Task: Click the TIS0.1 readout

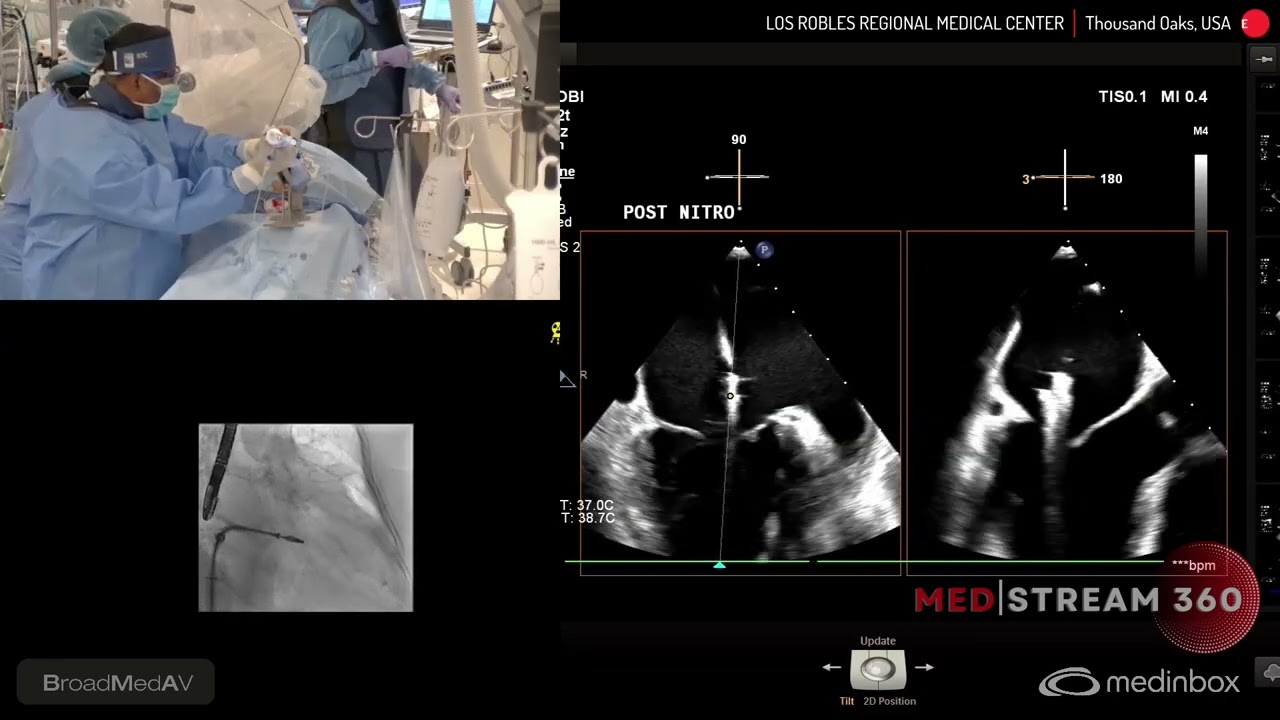Action: pos(1122,97)
